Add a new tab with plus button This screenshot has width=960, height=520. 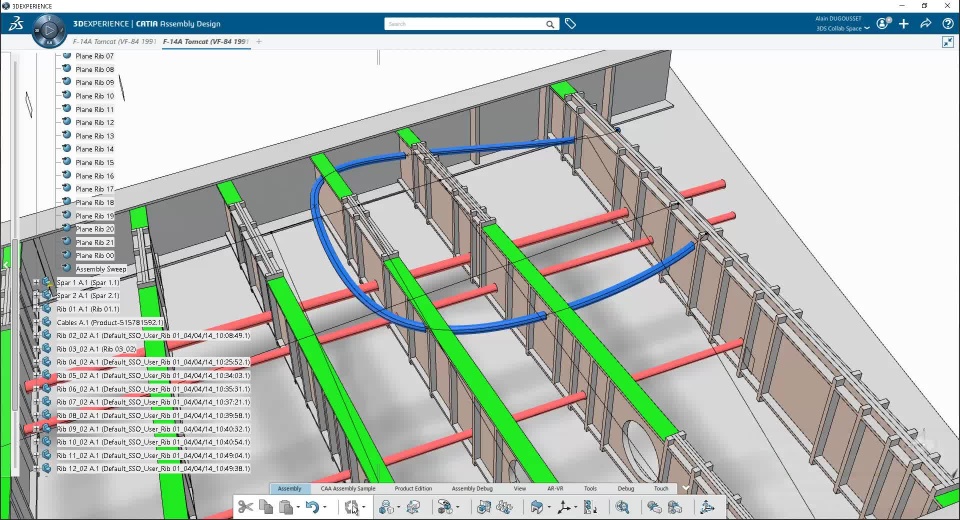259,42
